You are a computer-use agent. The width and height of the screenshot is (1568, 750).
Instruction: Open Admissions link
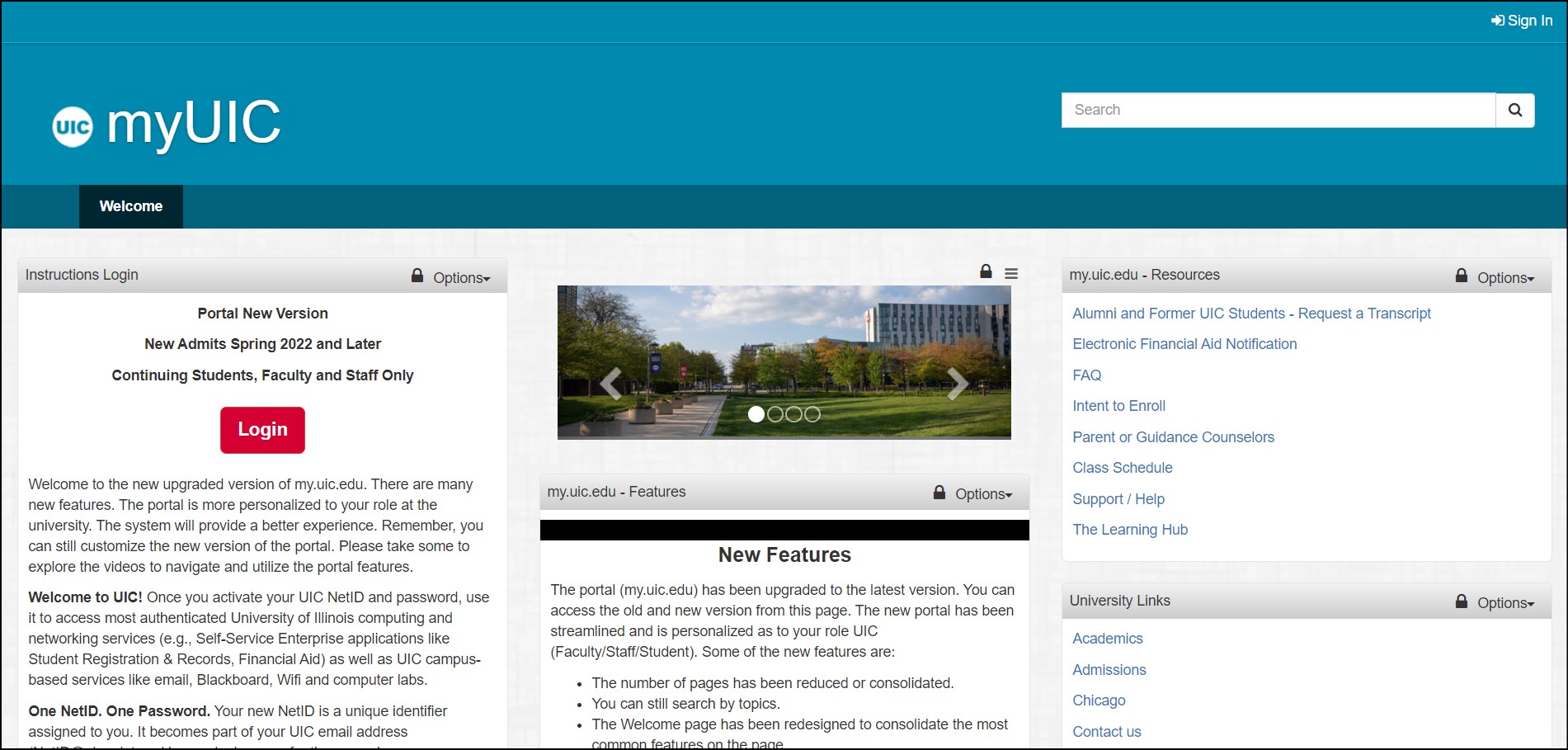point(1109,670)
